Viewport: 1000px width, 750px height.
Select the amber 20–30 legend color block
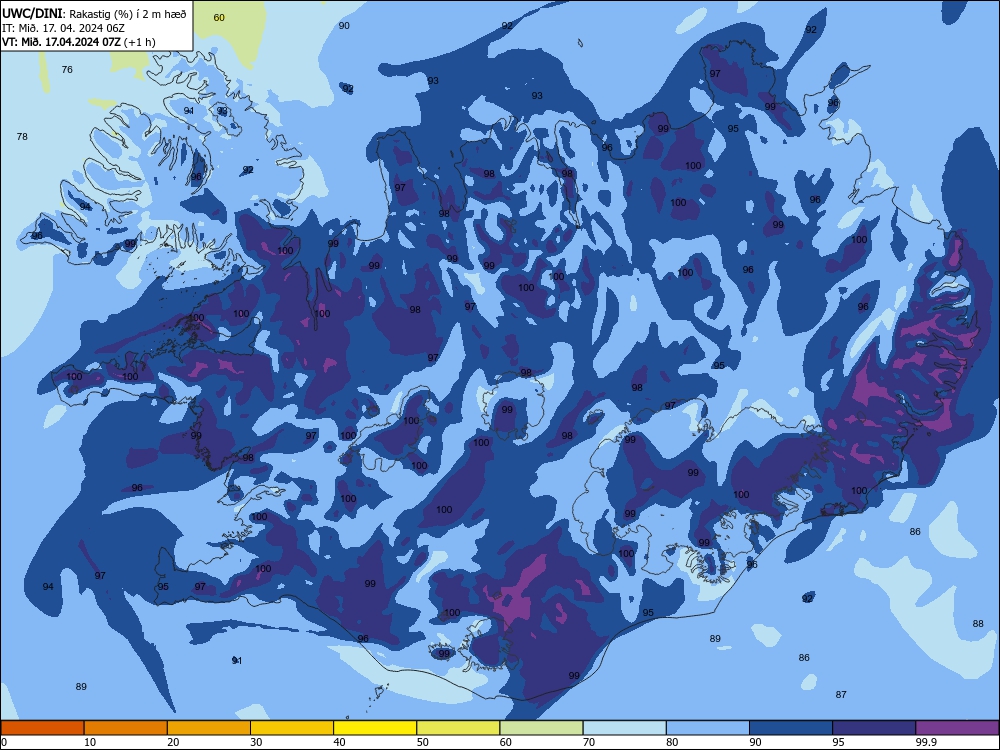[x=209, y=728]
